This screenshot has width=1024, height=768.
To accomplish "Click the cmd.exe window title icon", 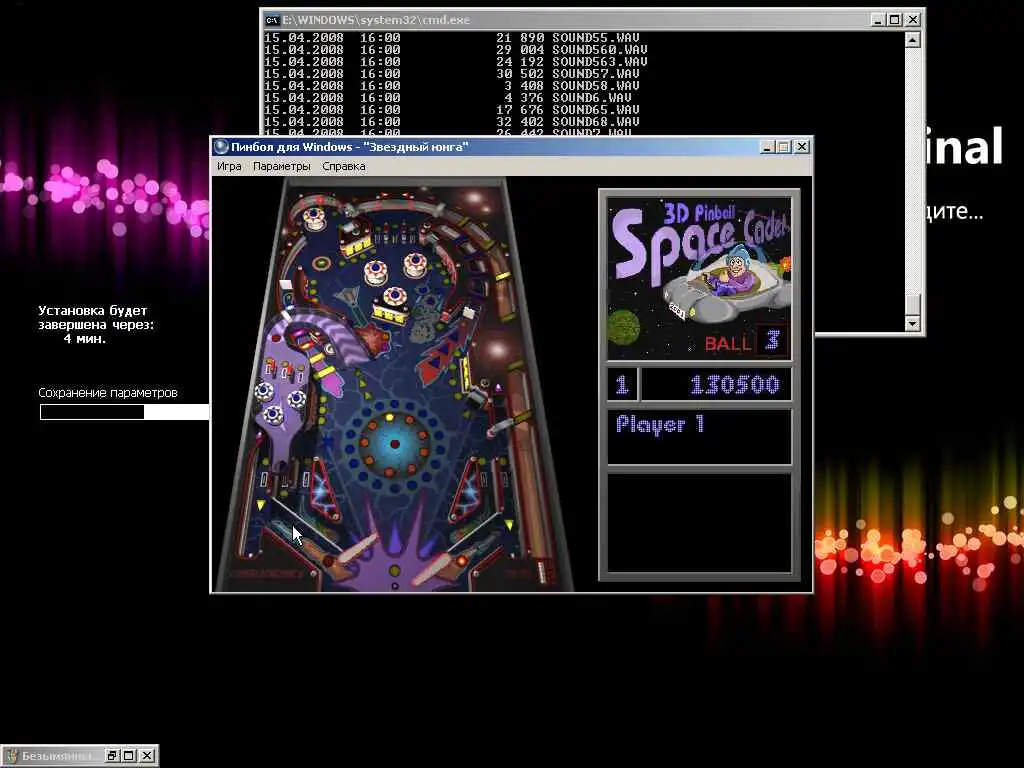I will [x=272, y=20].
